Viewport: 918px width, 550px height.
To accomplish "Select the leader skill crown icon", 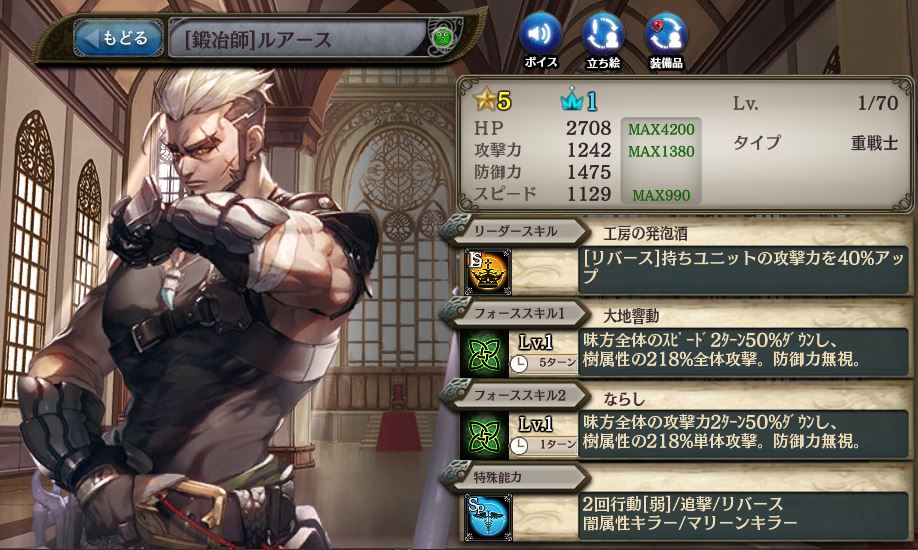I will coord(488,272).
